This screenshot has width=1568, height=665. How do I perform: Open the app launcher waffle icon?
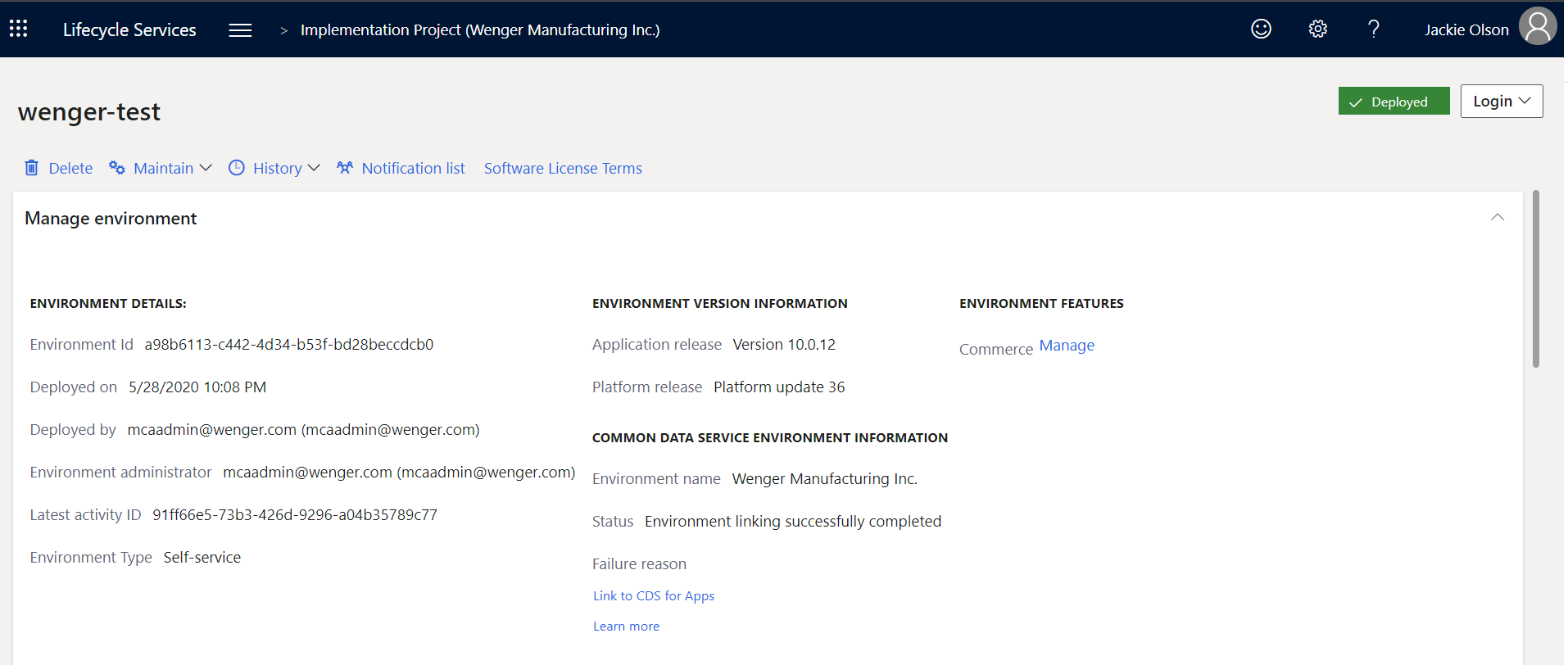click(x=18, y=29)
